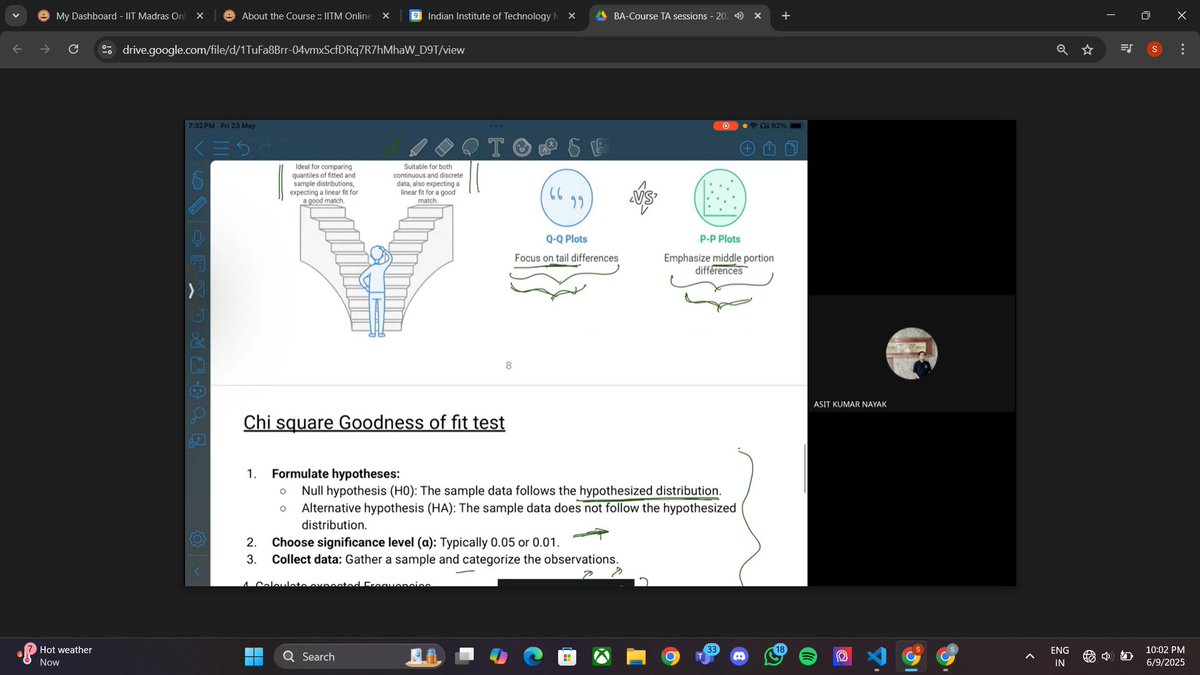Click the share icon in recorded notes toolbar

pyautogui.click(x=769, y=148)
